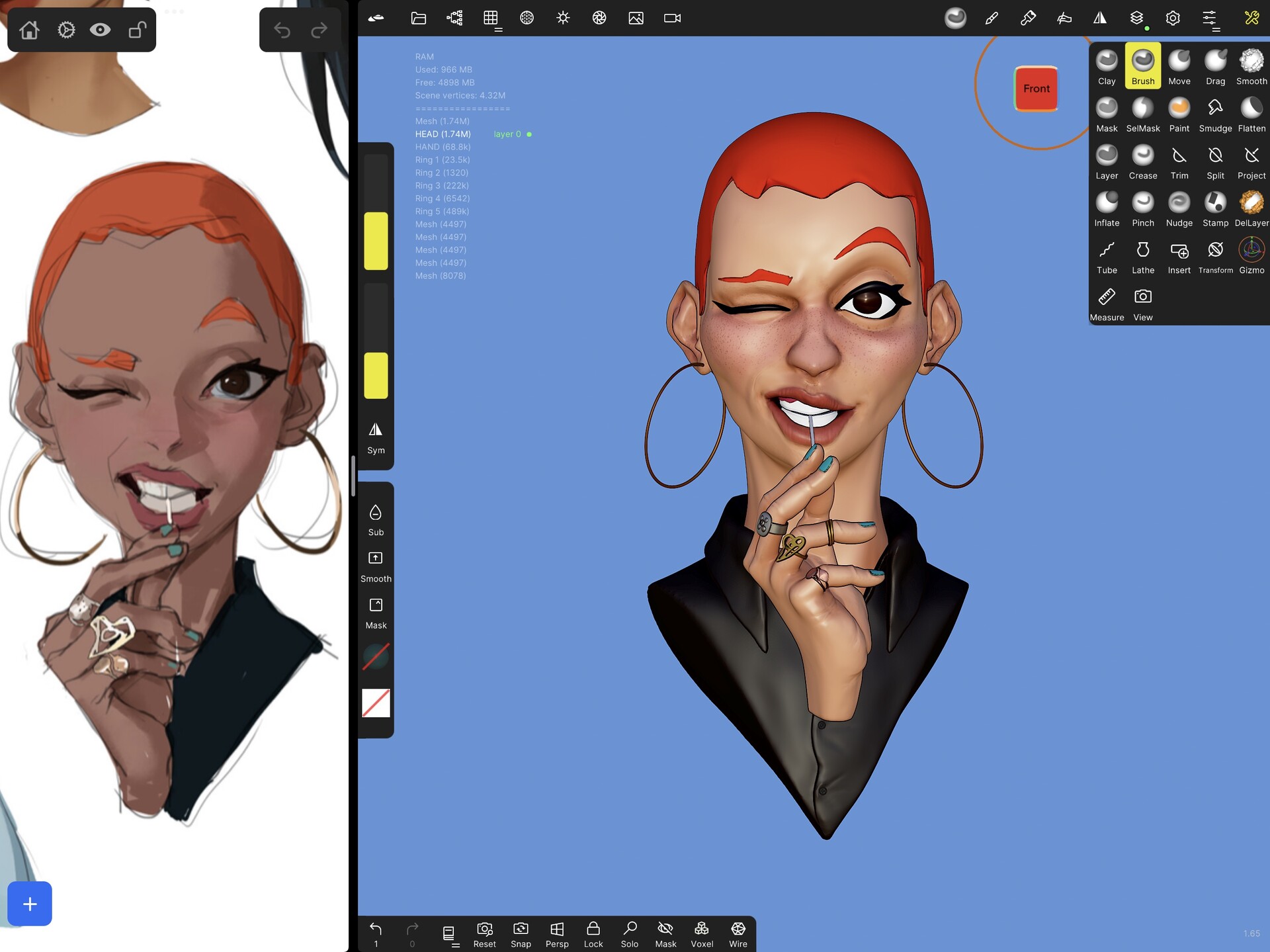
Task: Enable Wire display mode
Action: click(x=738, y=933)
